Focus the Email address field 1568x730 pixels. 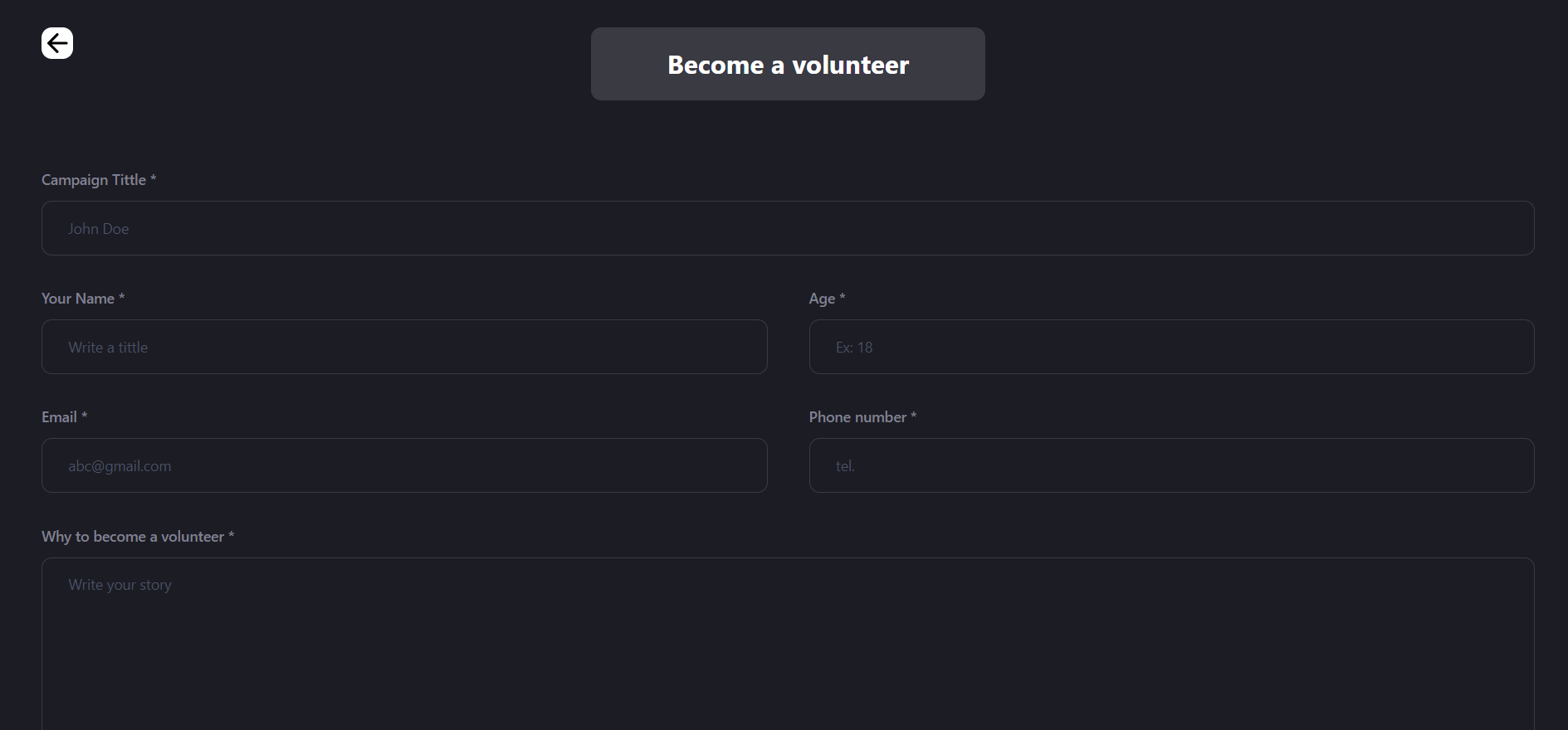click(x=404, y=465)
